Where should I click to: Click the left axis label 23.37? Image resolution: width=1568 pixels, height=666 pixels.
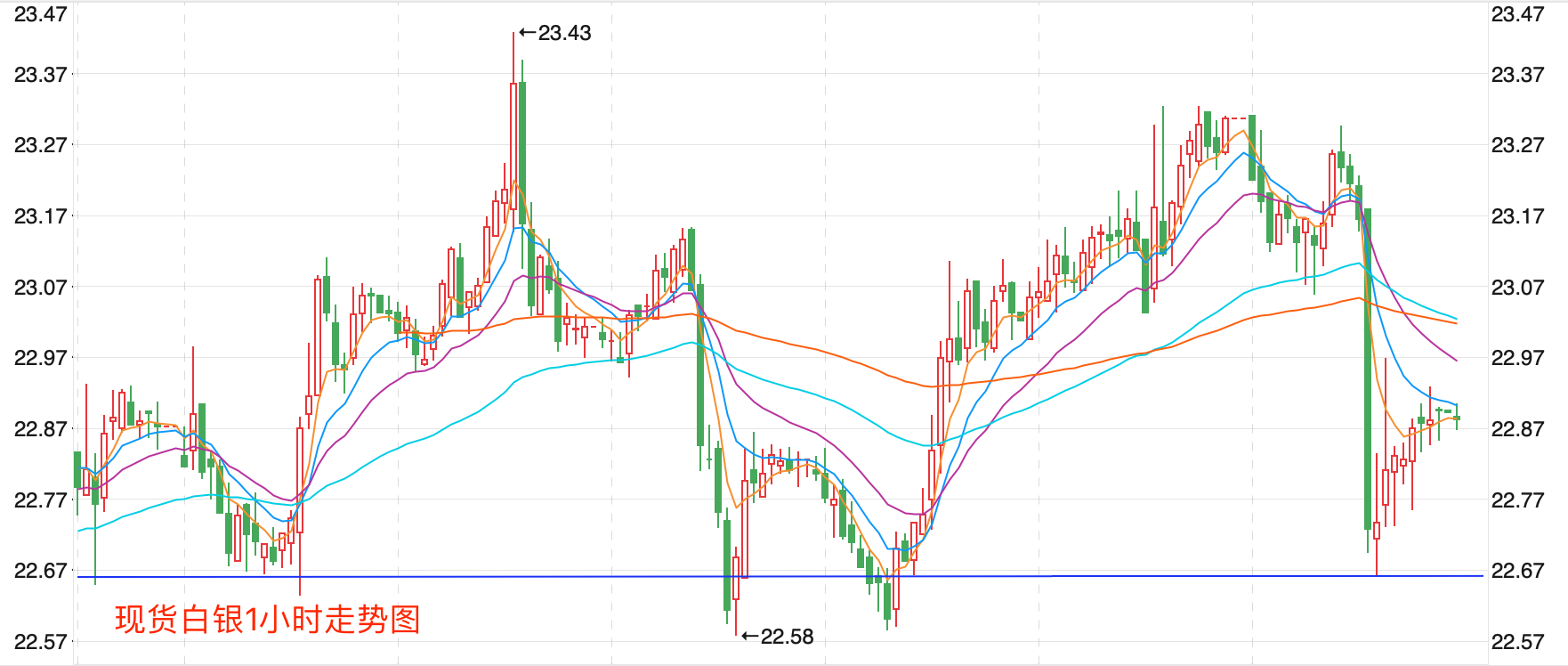[41, 75]
